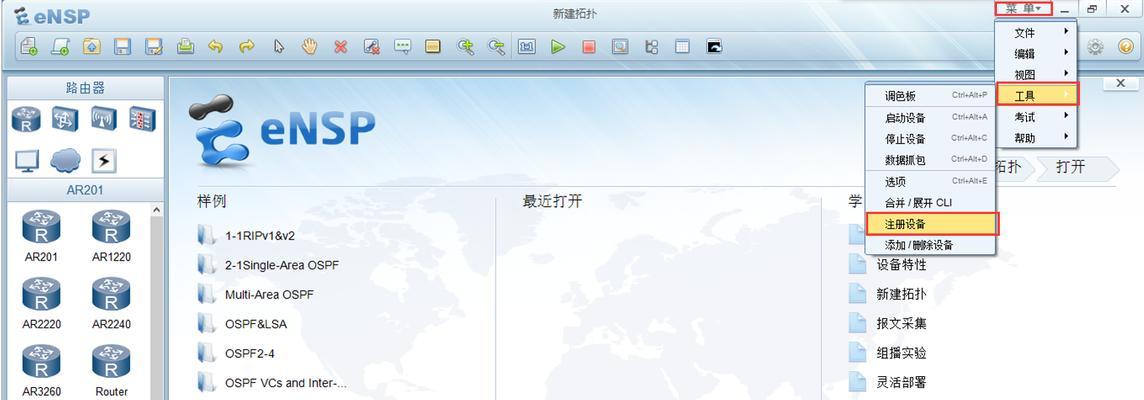Zoom in with the magnifier plus icon

[465, 47]
